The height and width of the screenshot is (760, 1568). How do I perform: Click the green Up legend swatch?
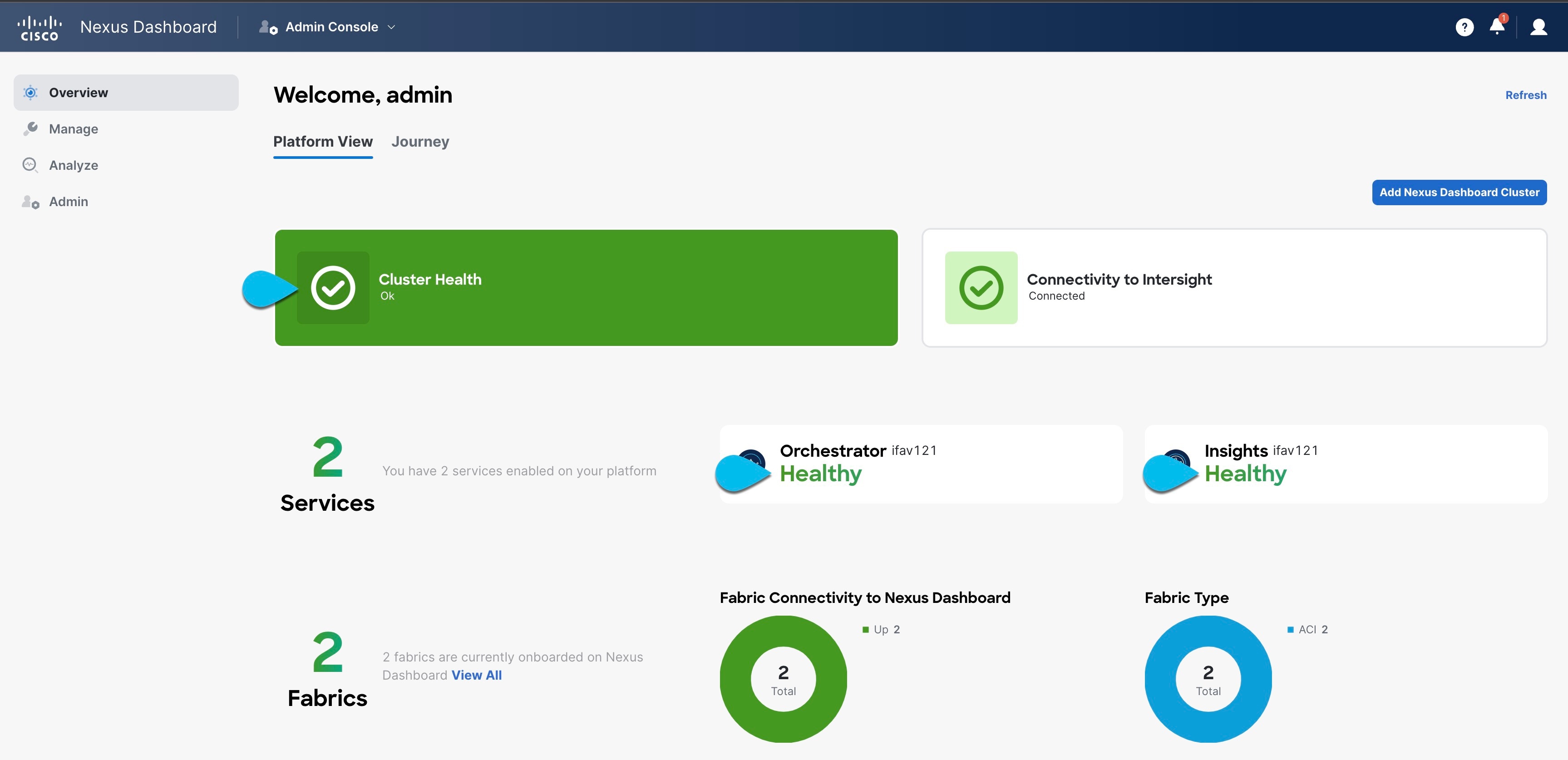(866, 630)
